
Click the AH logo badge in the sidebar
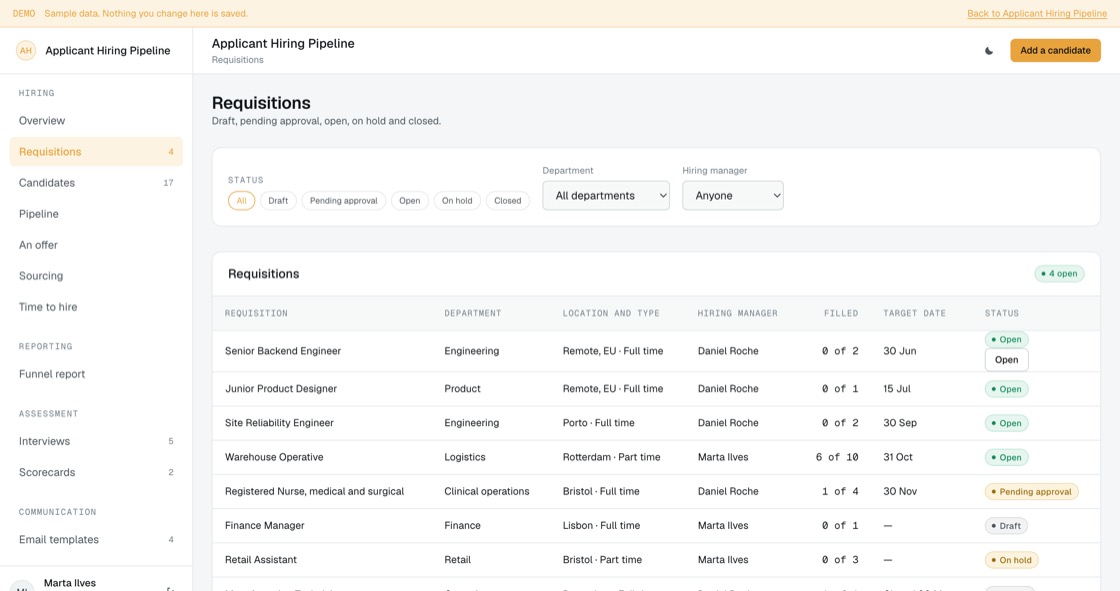click(x=26, y=51)
